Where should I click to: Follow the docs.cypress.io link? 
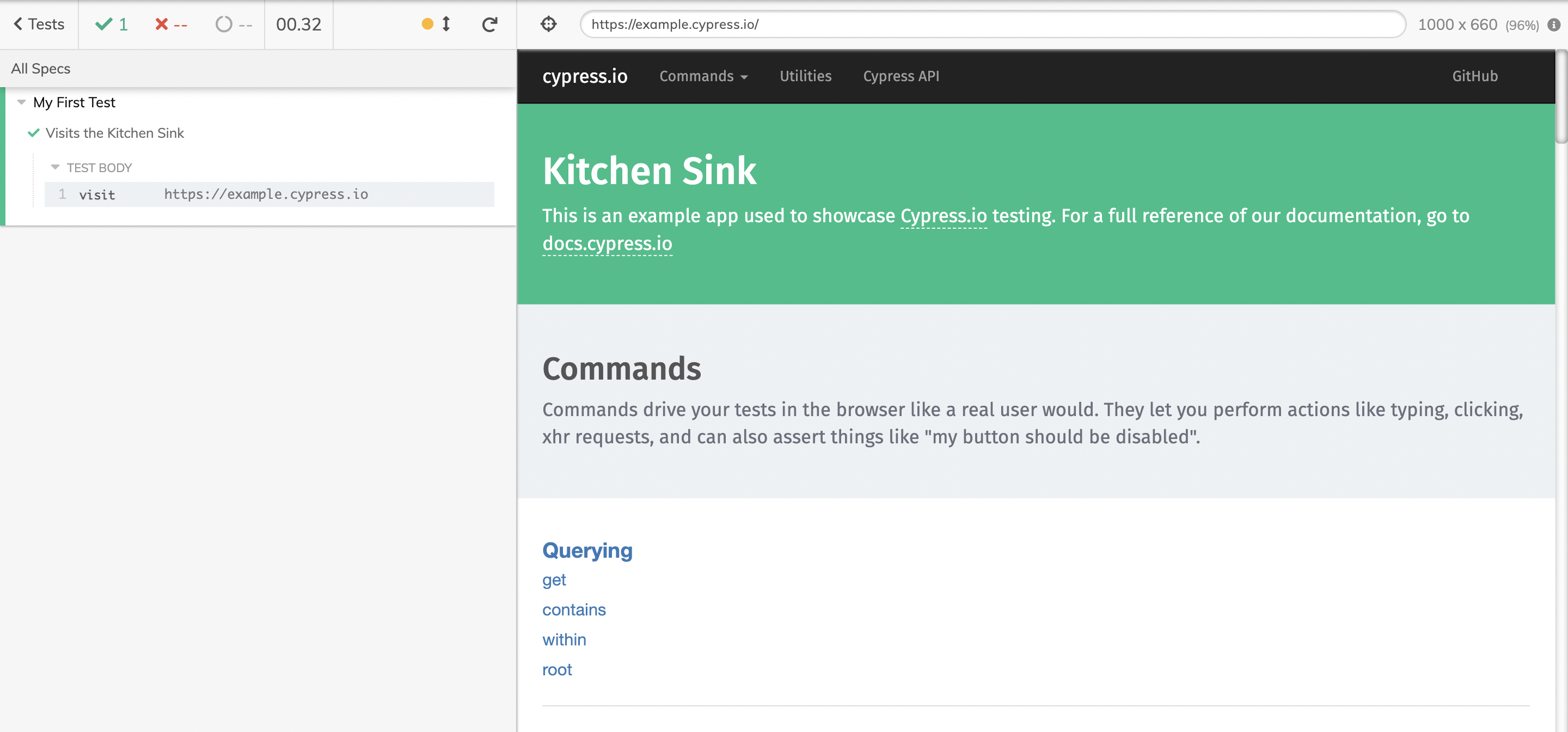pos(607,243)
